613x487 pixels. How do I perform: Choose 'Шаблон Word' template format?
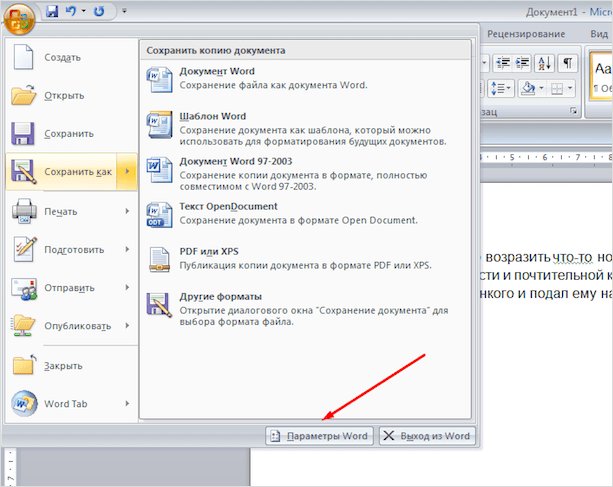pos(212,116)
